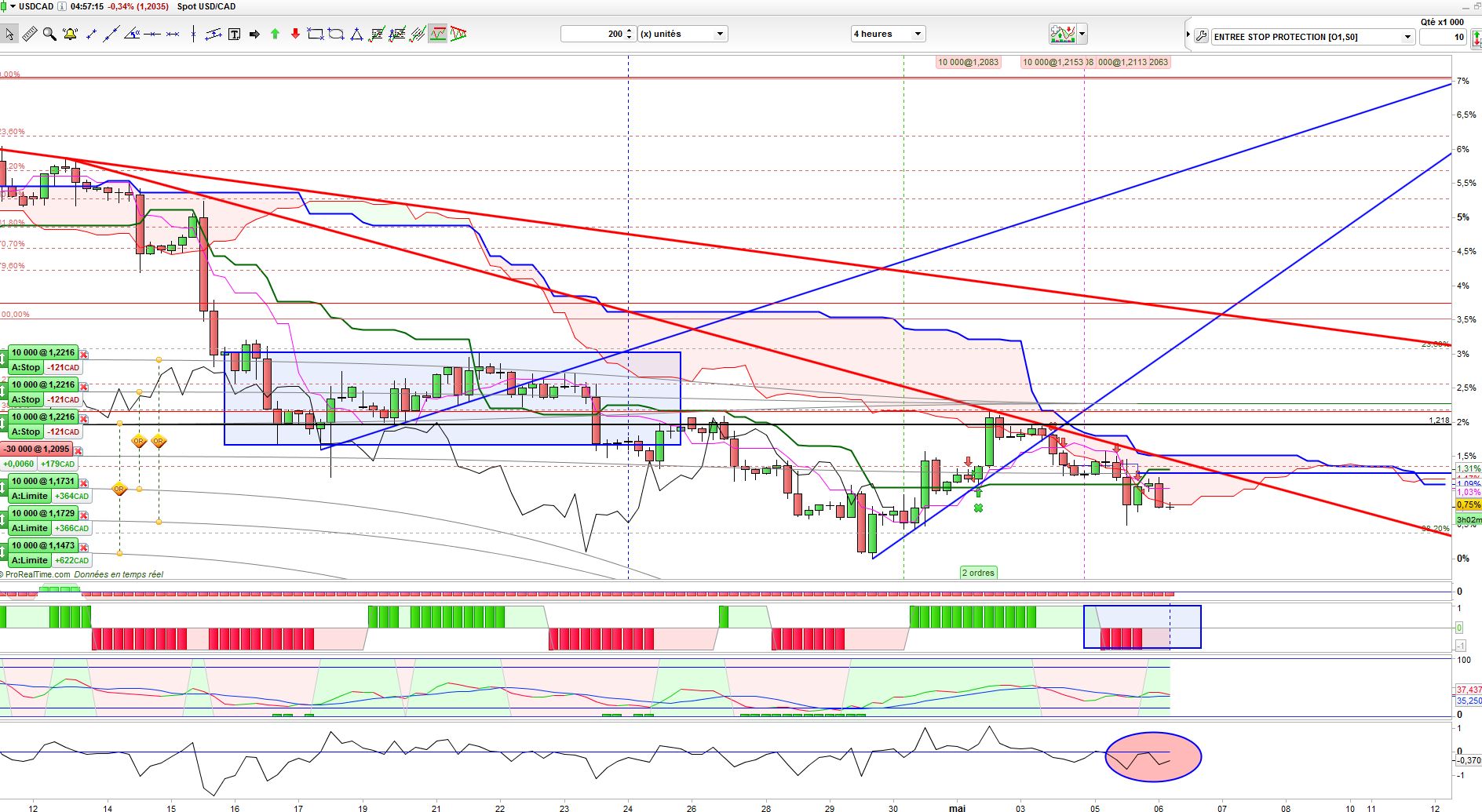The image size is (1482, 812).
Task: Pick the green up arrow marker tool
Action: coord(275,34)
